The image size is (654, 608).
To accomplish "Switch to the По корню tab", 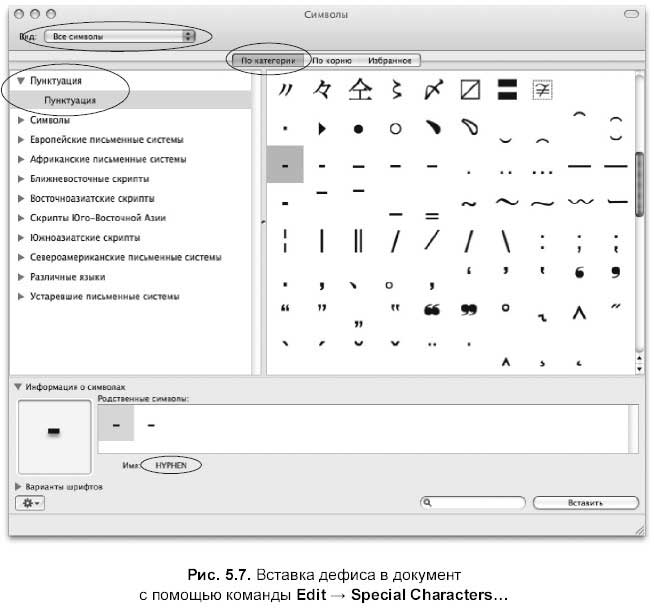I will pyautogui.click(x=332, y=60).
